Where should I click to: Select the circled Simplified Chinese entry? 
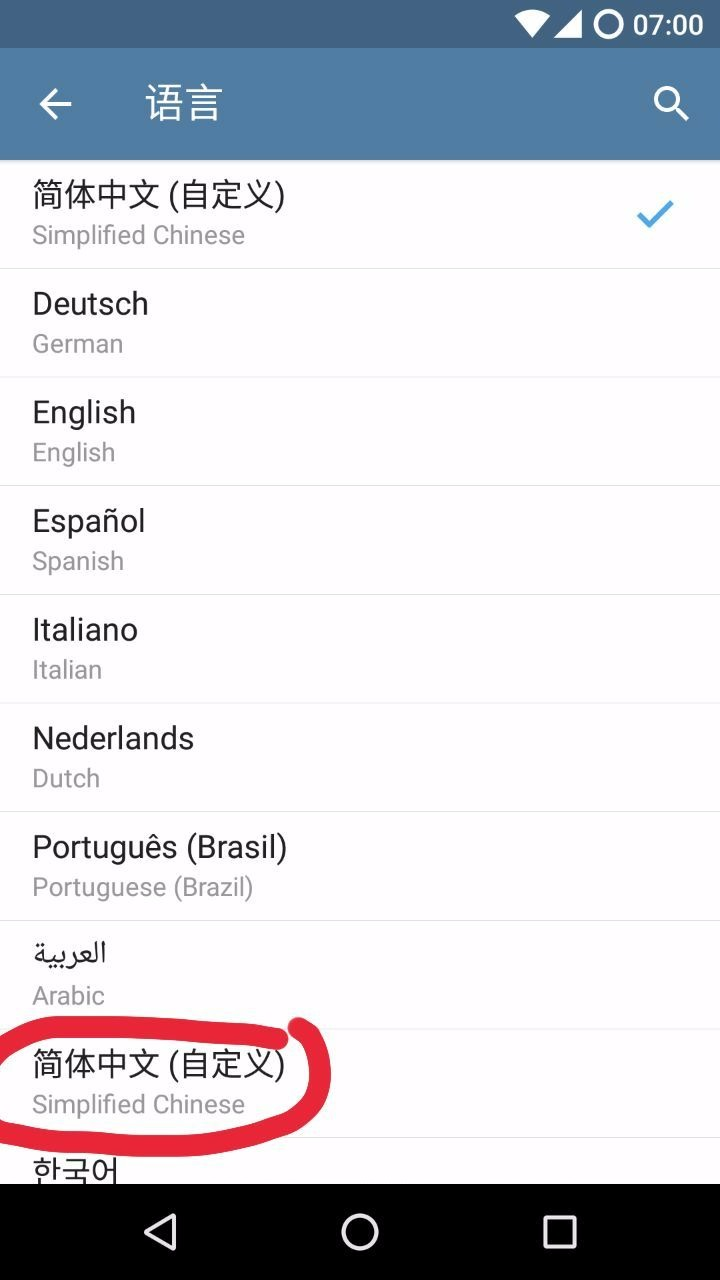[x=360, y=1083]
